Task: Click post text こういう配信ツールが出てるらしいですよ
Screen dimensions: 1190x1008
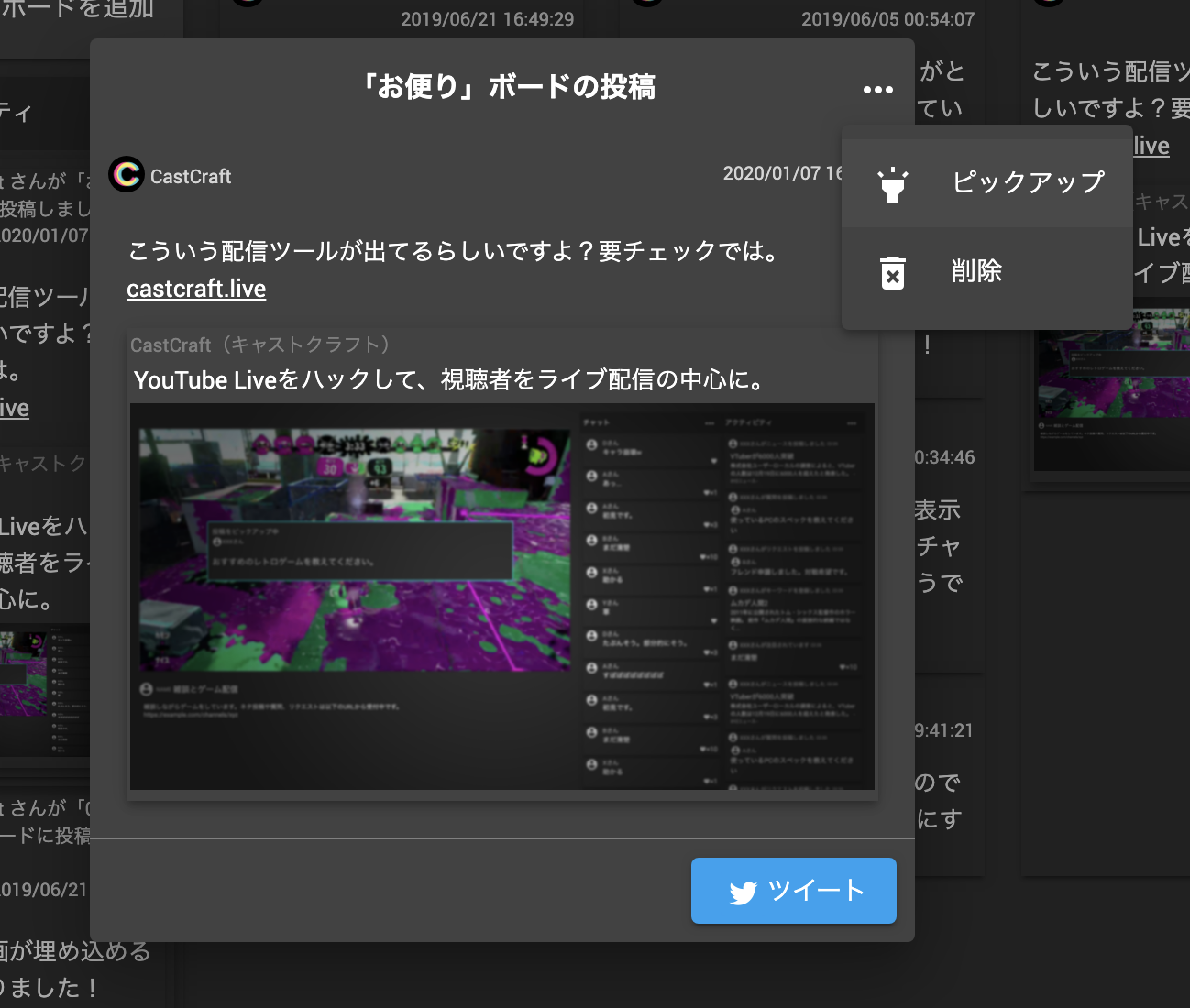Action: coord(455,251)
